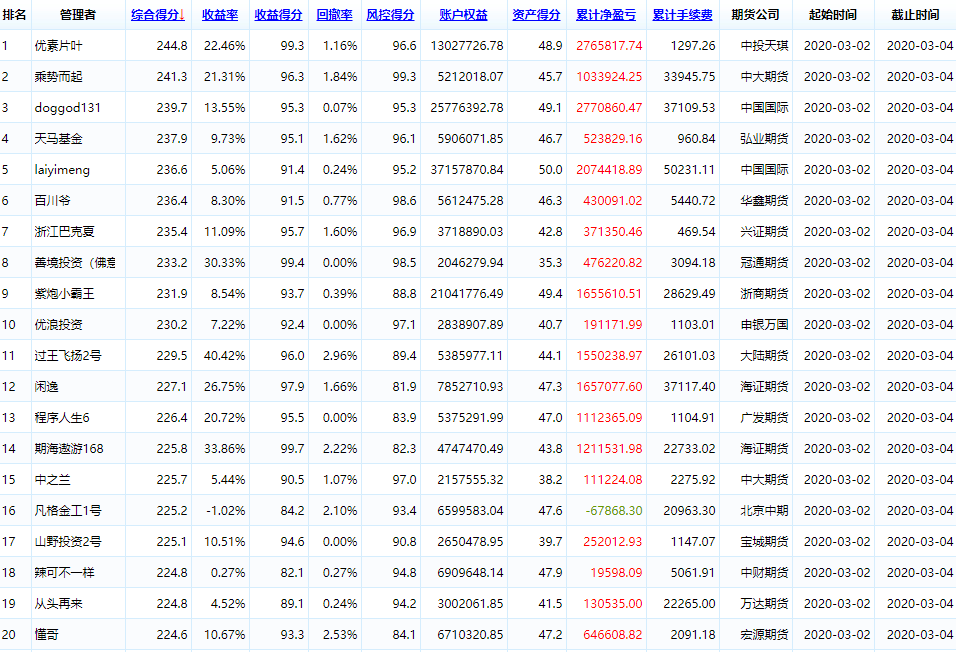
Task: Click return rate 40.42%
Action: tap(224, 356)
